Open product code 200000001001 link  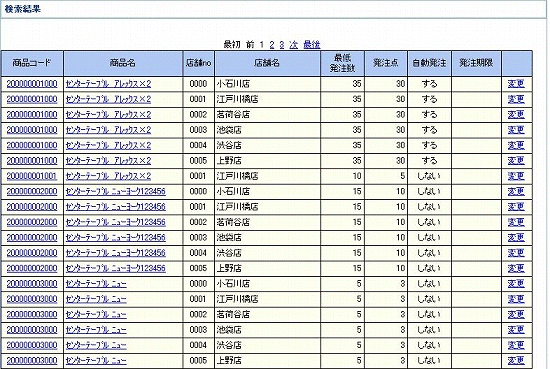point(32,176)
